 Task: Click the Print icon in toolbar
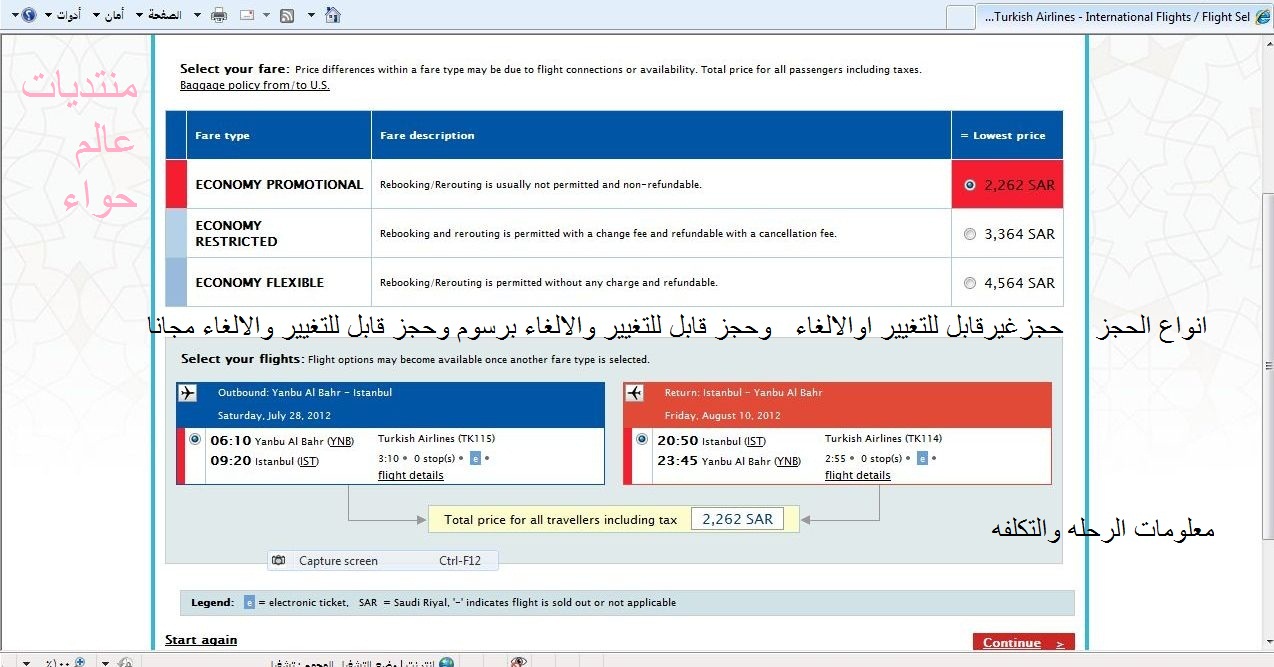(x=219, y=15)
